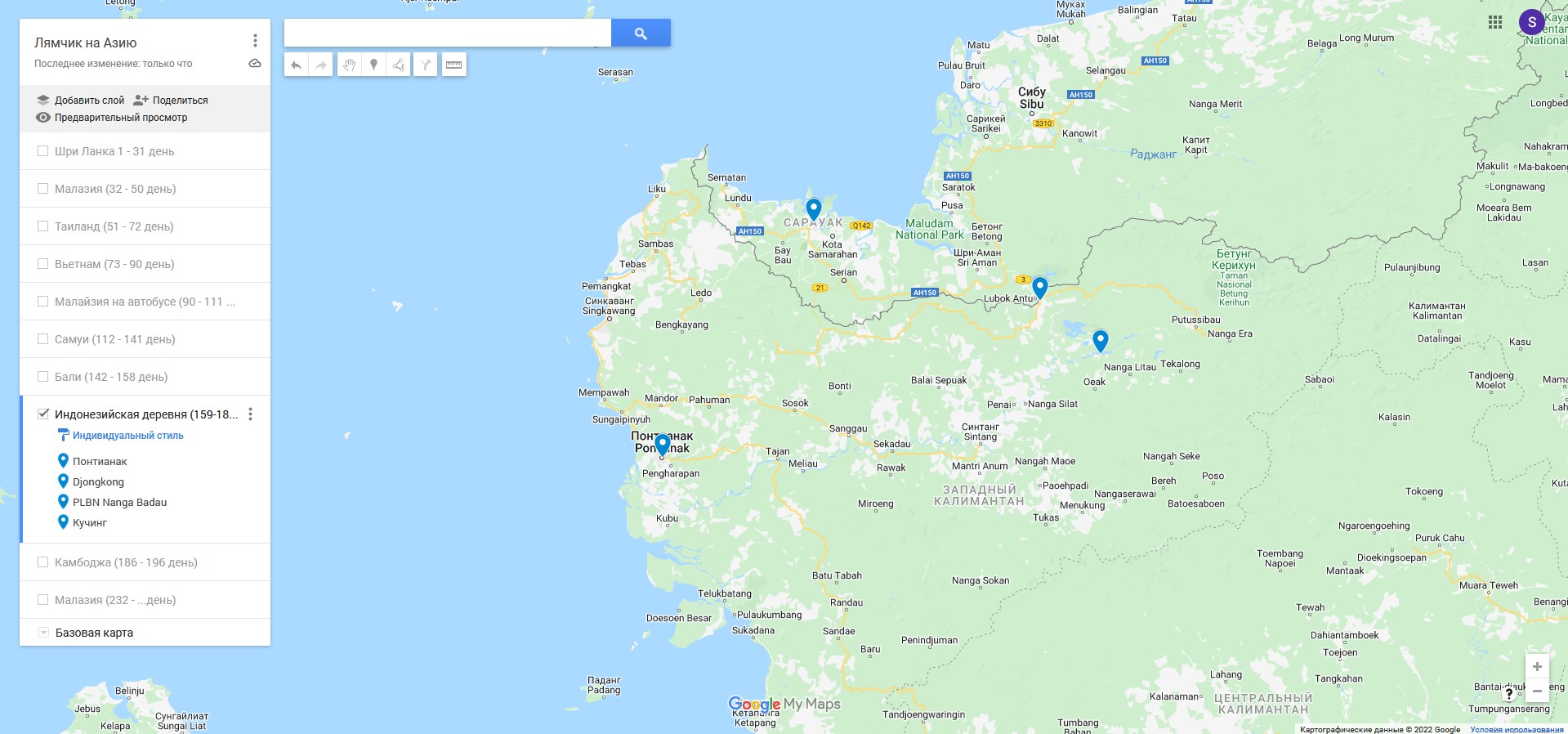This screenshot has width=1568, height=734.
Task: Open the Google apps grid
Action: pos(1494,23)
